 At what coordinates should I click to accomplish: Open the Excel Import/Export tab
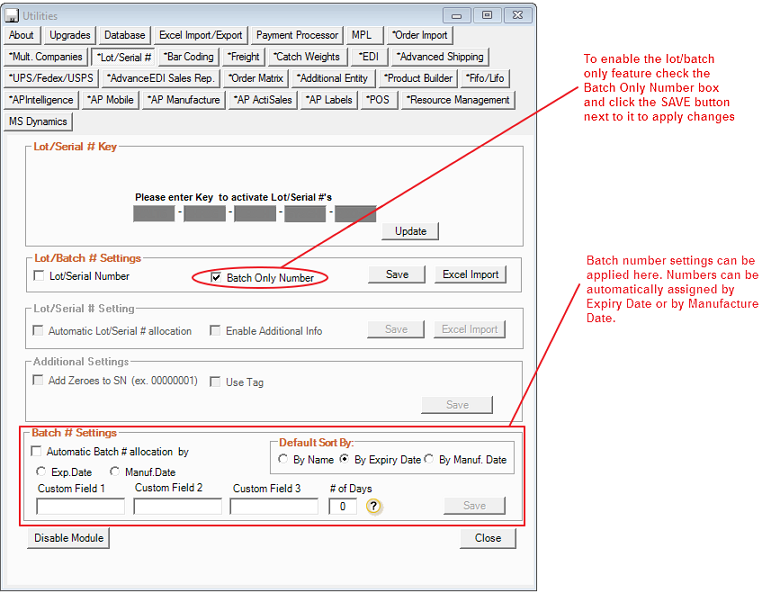[200, 35]
